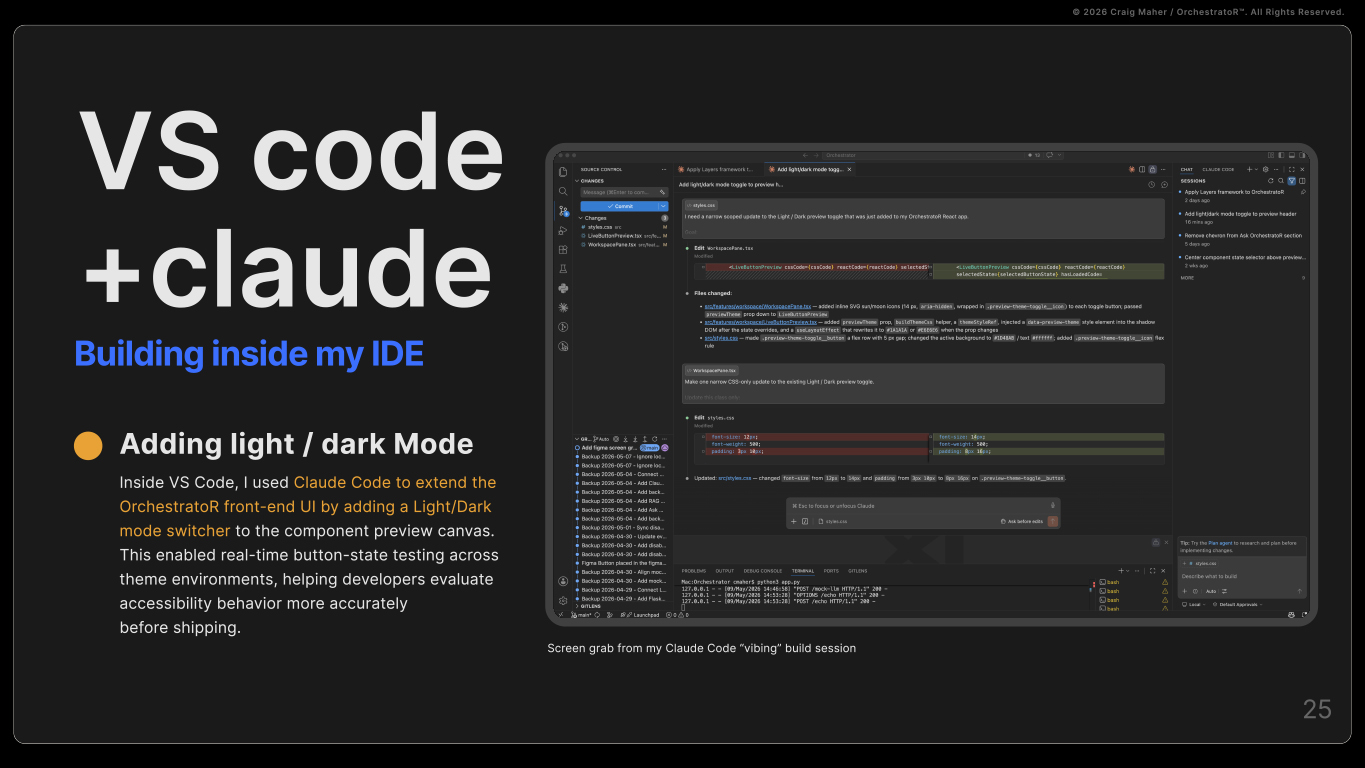This screenshot has width=1365, height=768.
Task: Close the Add light/dark mode toggle tab
Action: 850,170
